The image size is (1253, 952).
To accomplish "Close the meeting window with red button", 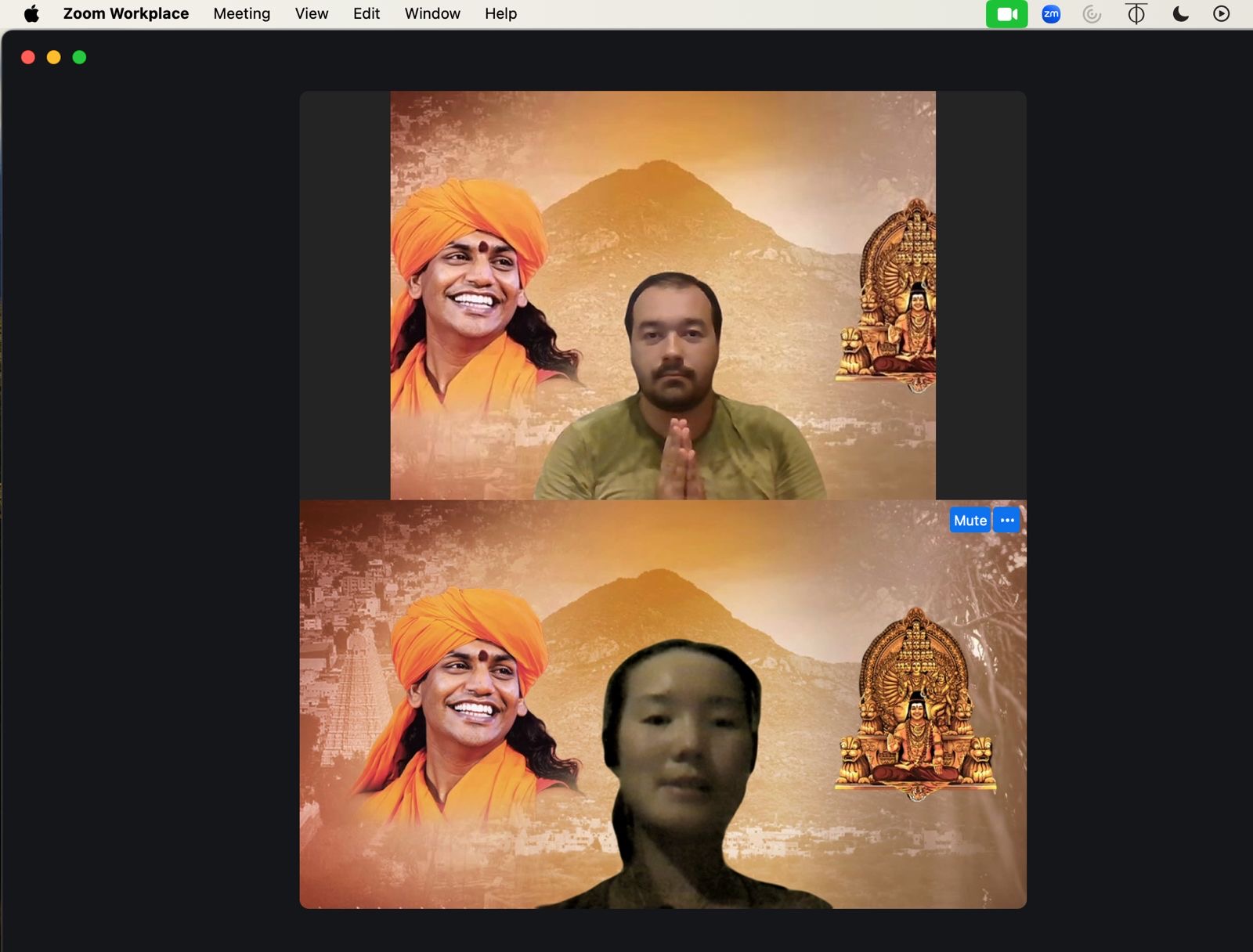I will pos(28,57).
